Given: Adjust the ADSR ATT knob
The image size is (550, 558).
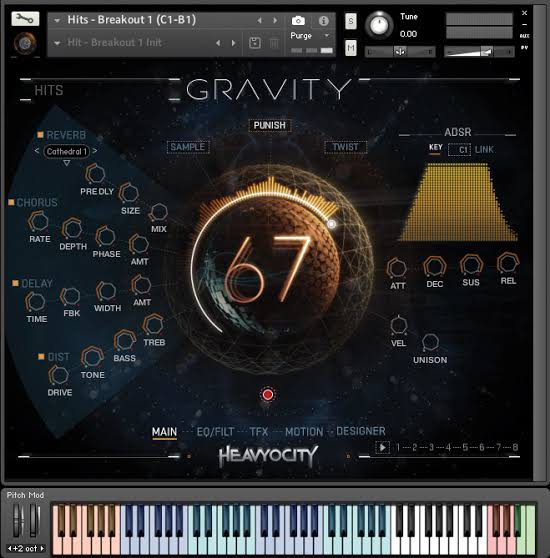Looking at the screenshot, I should pyautogui.click(x=397, y=268).
